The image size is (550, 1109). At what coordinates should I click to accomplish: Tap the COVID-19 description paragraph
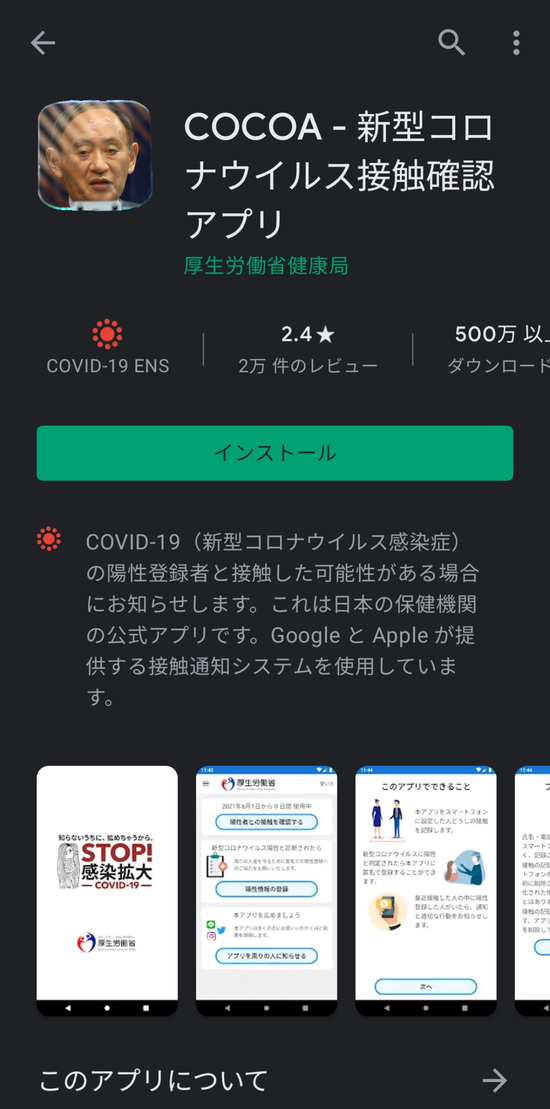pyautogui.click(x=282, y=619)
